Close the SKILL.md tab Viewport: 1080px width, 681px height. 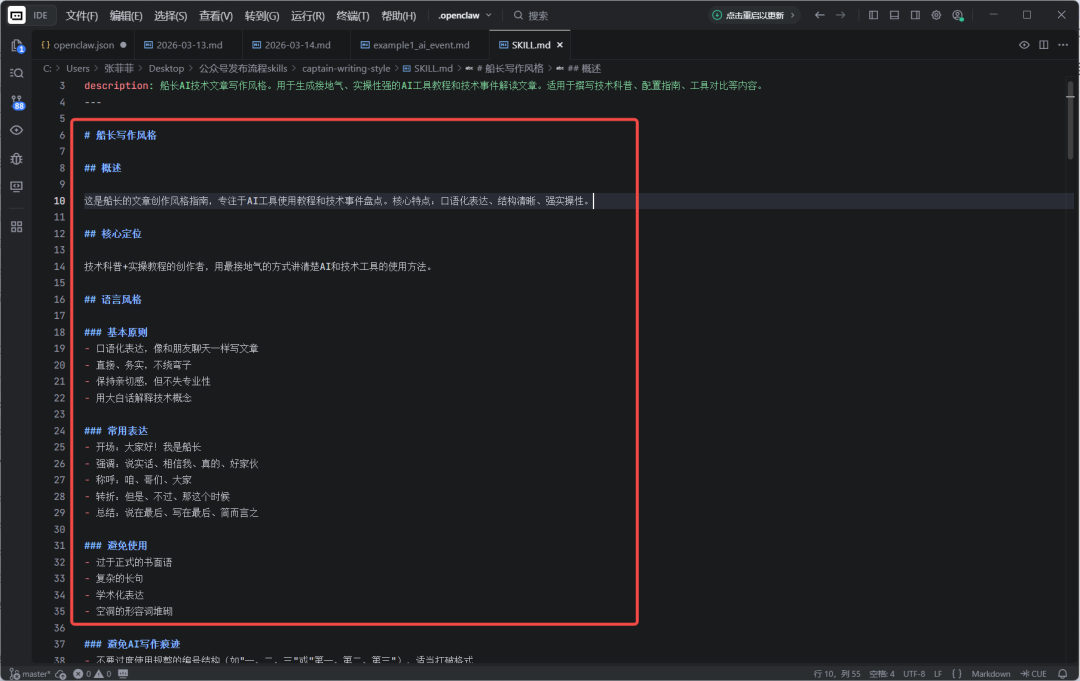(x=560, y=45)
